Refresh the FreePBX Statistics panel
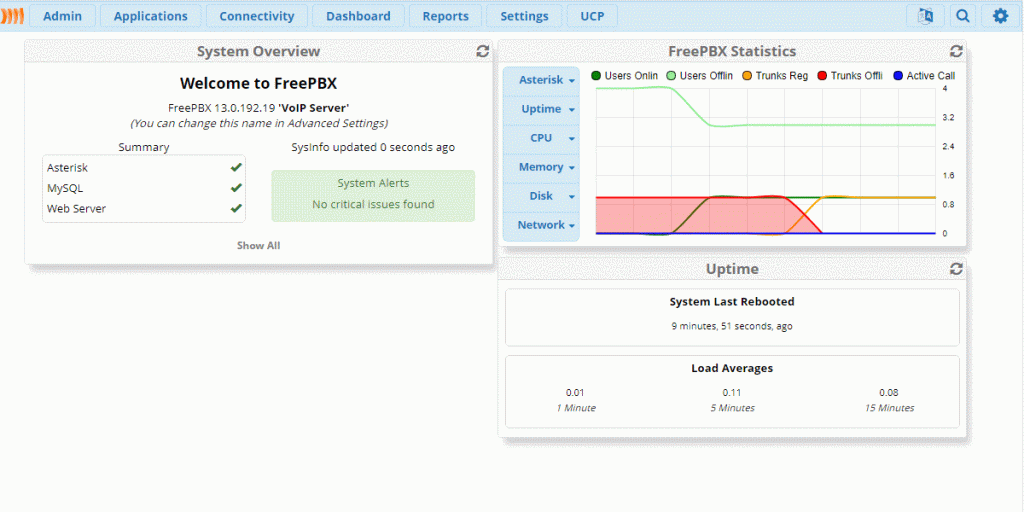1024x512 pixels. [956, 51]
